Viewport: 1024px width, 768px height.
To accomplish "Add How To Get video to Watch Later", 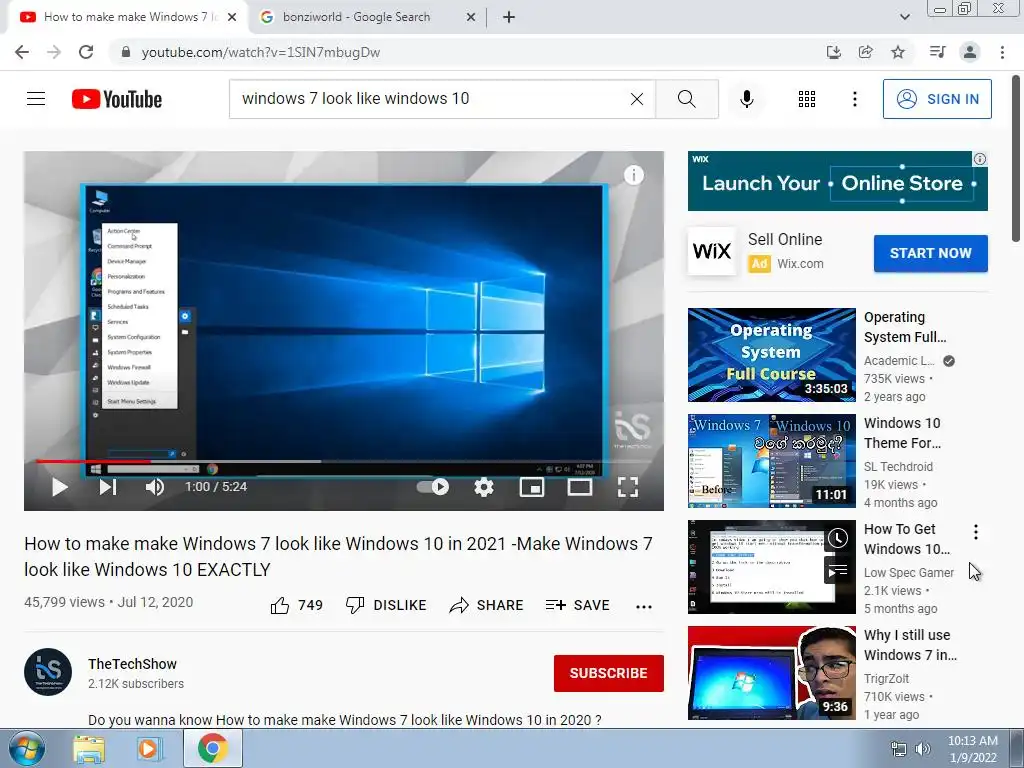I will point(837,538).
